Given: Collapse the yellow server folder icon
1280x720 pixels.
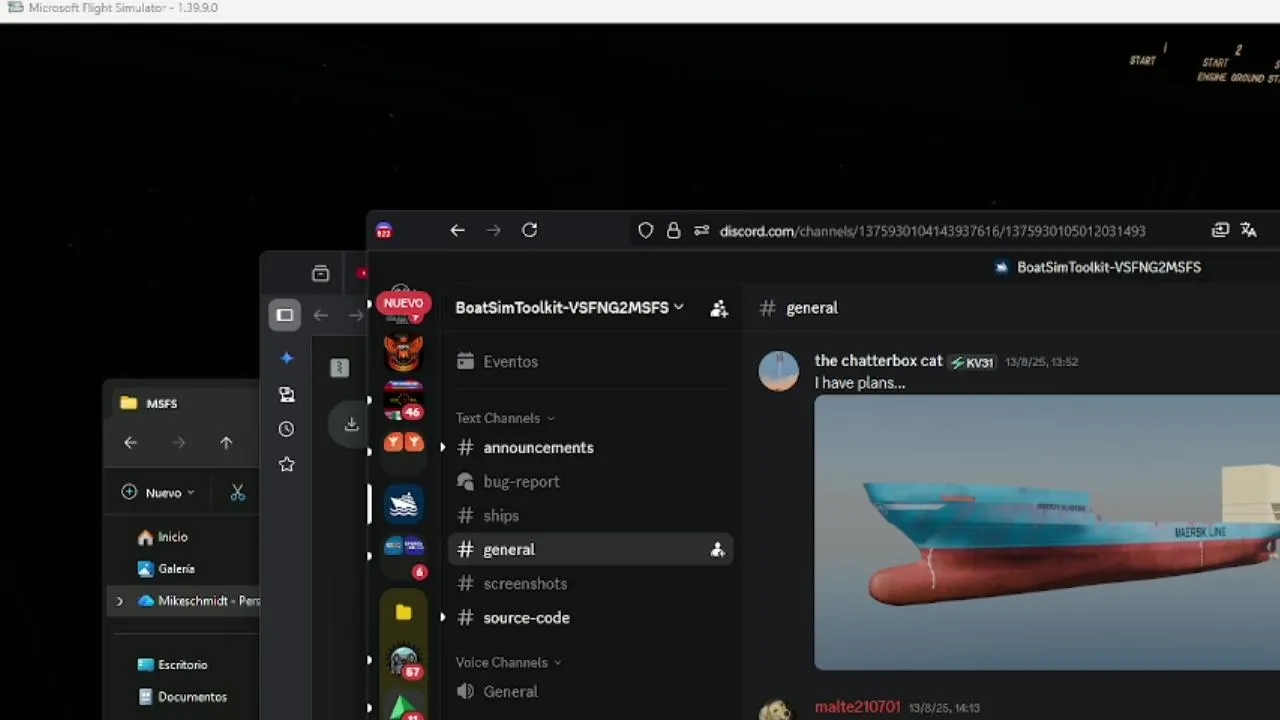Looking at the screenshot, I should point(404,612).
